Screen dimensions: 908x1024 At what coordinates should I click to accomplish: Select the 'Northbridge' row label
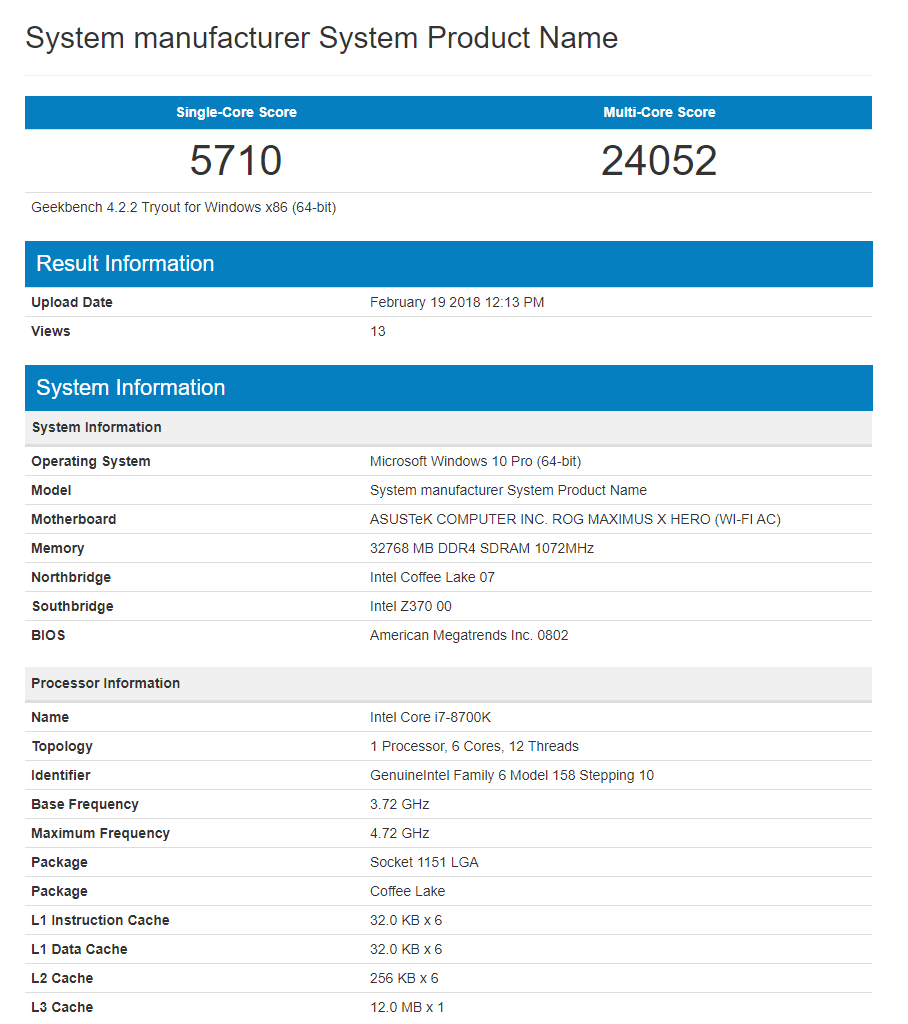click(71, 577)
